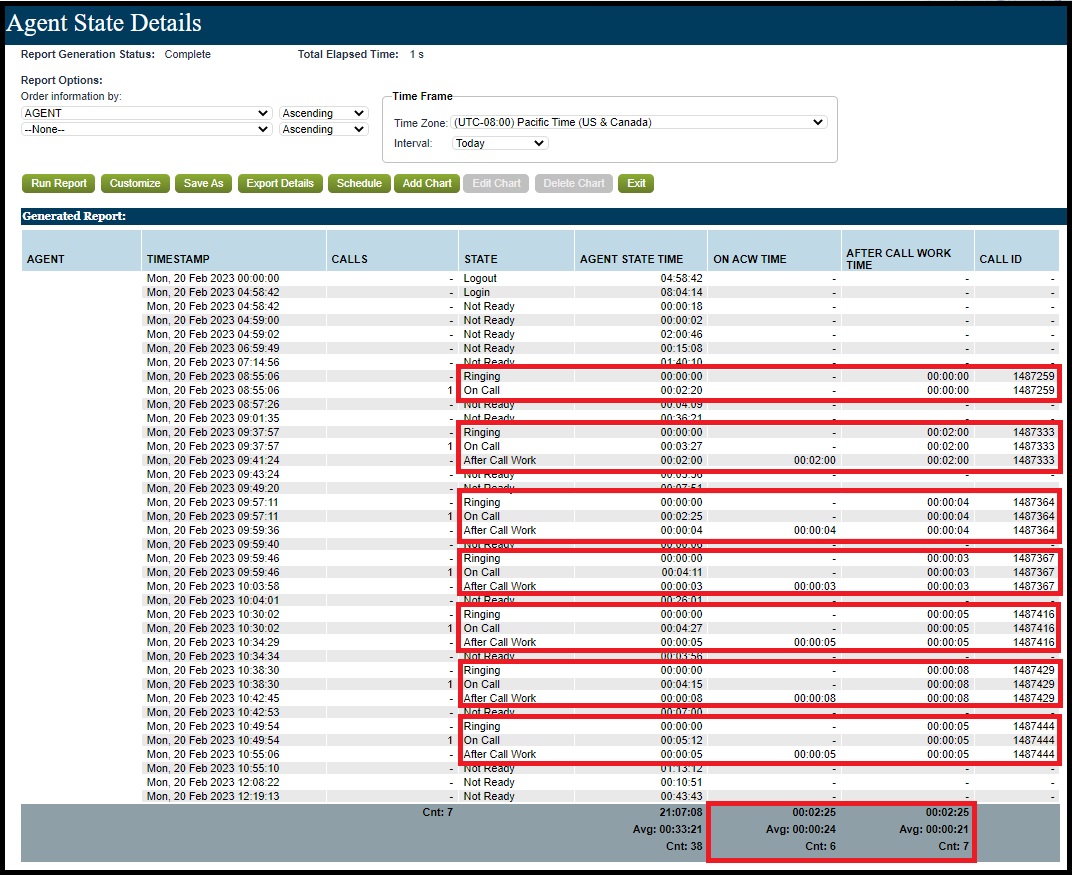Screen dimensions: 1072x875
Task: Open the AGENT order-by dropdown
Action: [x=146, y=113]
